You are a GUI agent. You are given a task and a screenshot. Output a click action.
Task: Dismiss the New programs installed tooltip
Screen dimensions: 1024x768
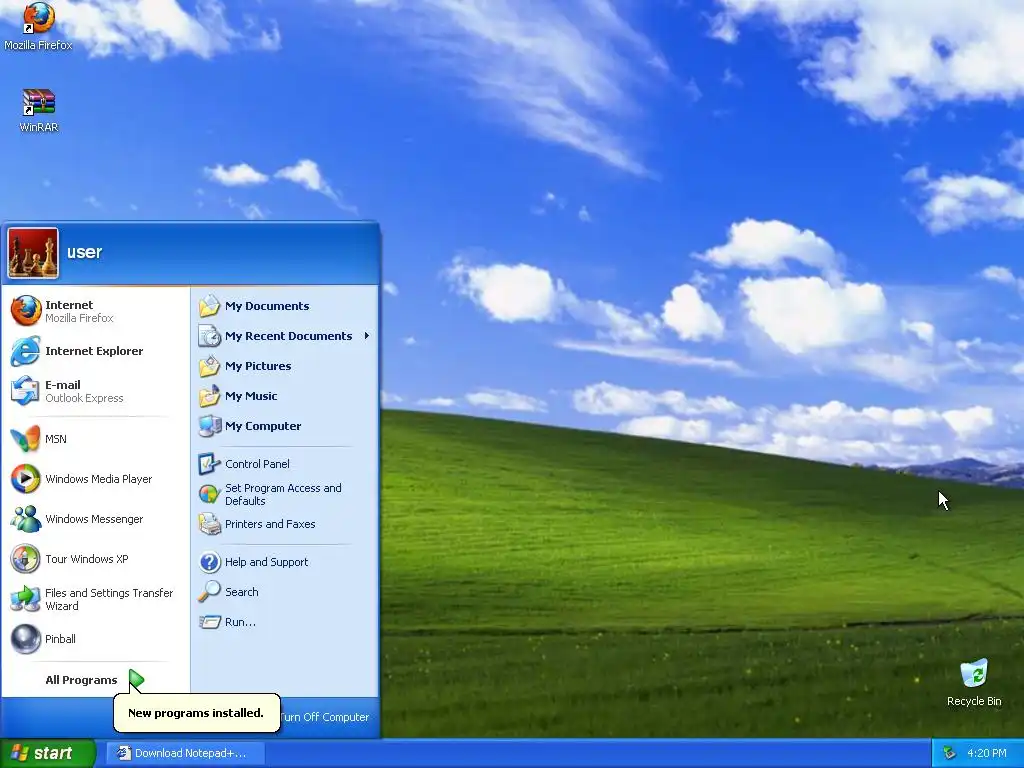(196, 712)
